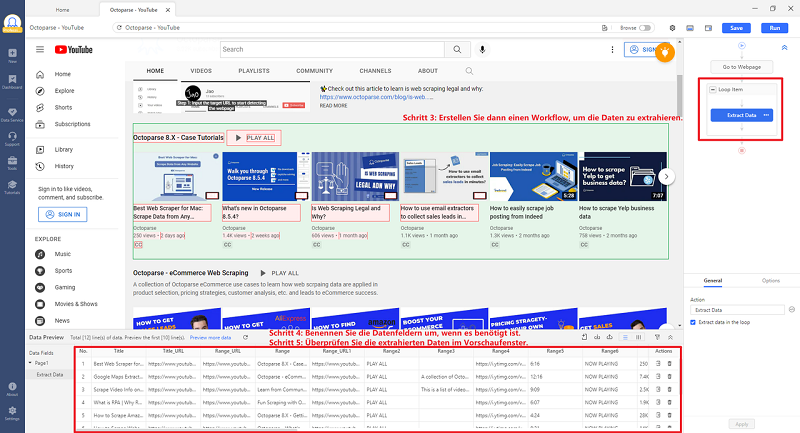Click the YouTube hamburger menu icon
The image size is (800, 433).
click(40, 49)
